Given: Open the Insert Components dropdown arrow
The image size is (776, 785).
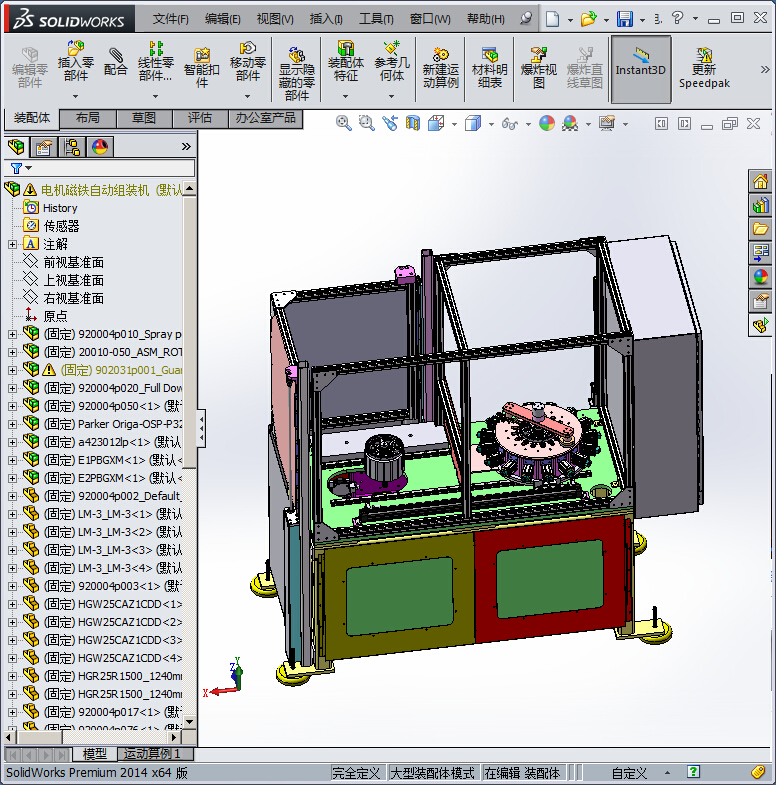Looking at the screenshot, I should click(76, 96).
